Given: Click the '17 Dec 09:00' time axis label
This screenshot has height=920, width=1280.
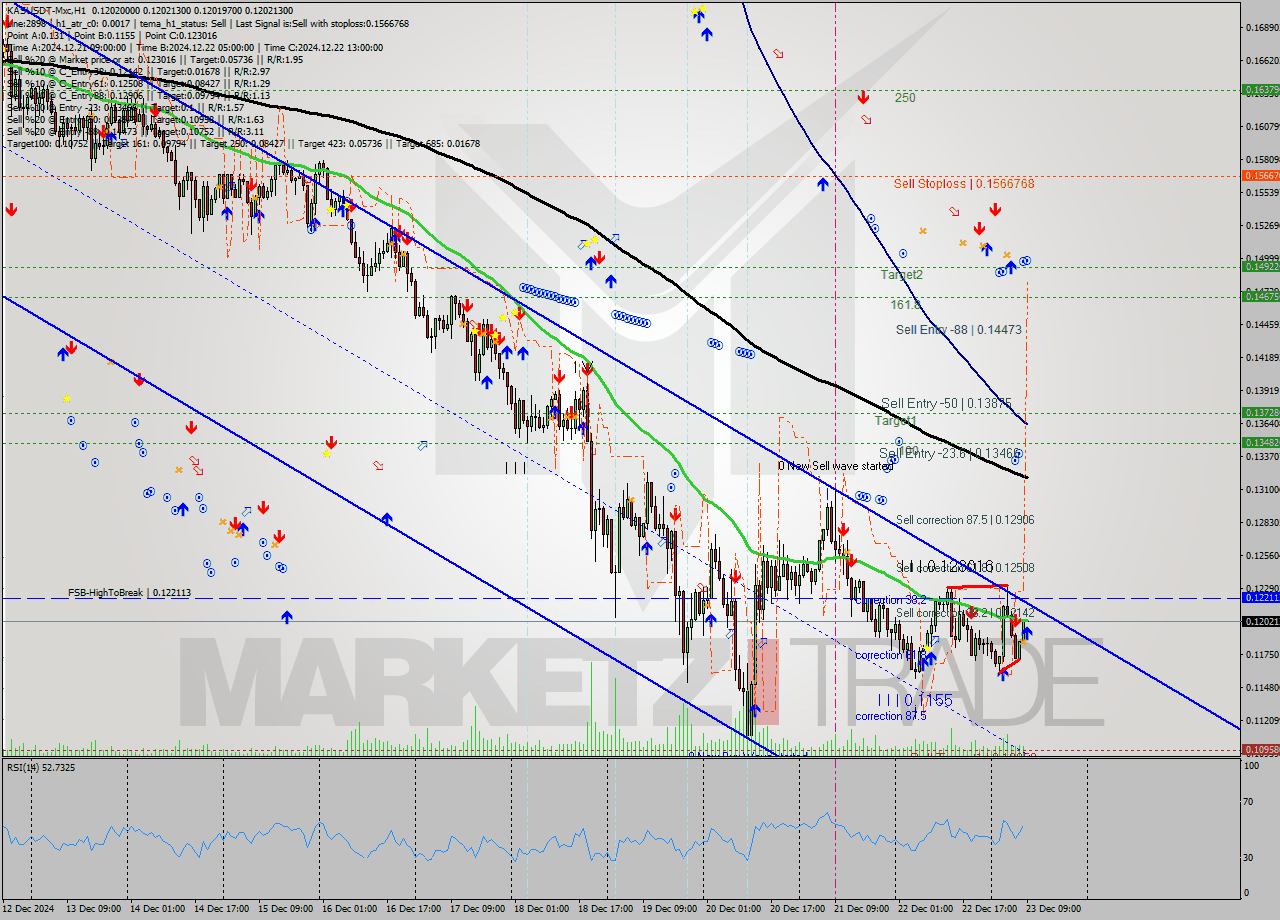Looking at the screenshot, I should click(480, 908).
